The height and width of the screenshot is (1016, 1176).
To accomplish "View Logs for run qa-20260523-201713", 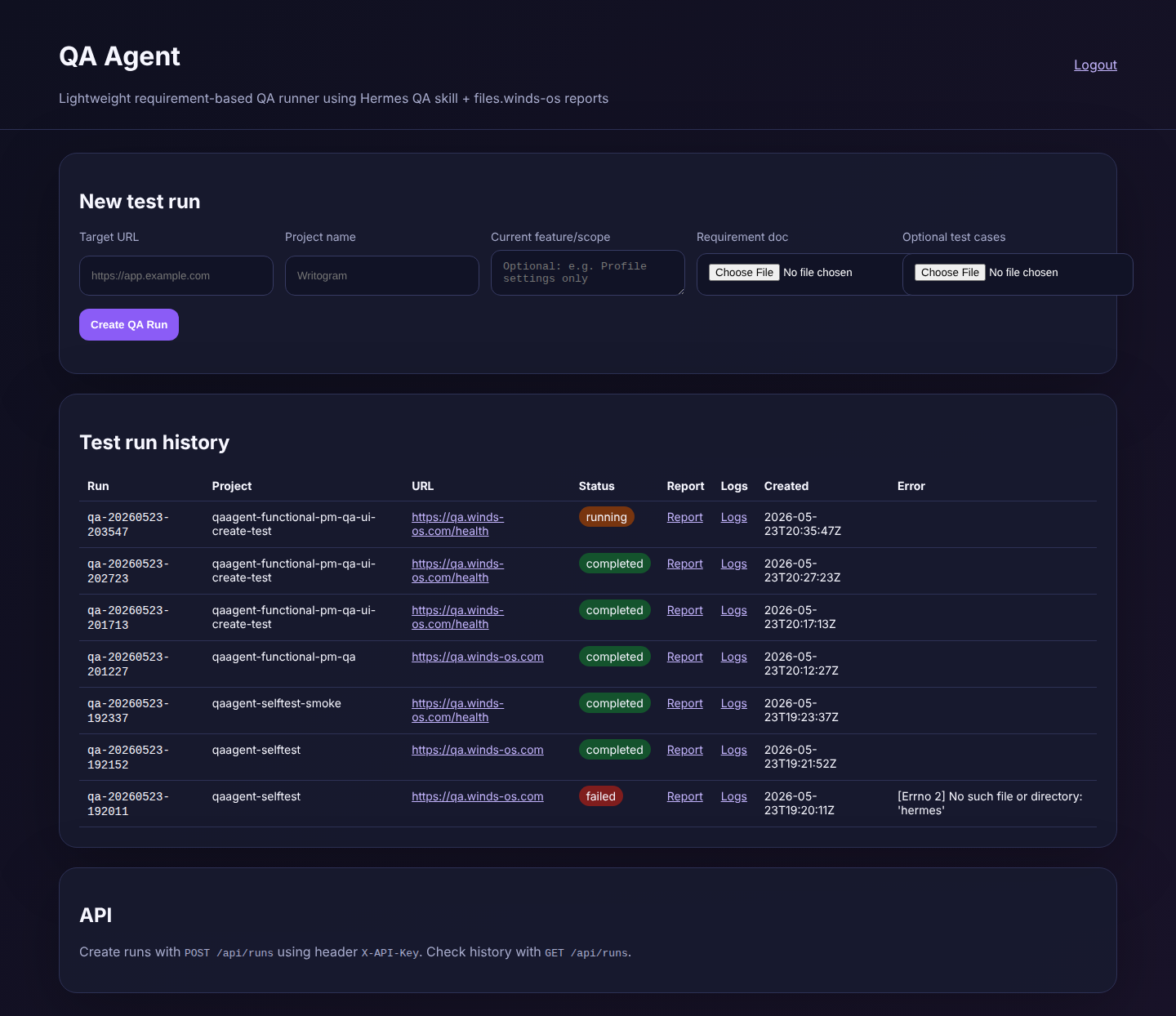I will pyautogui.click(x=733, y=611).
